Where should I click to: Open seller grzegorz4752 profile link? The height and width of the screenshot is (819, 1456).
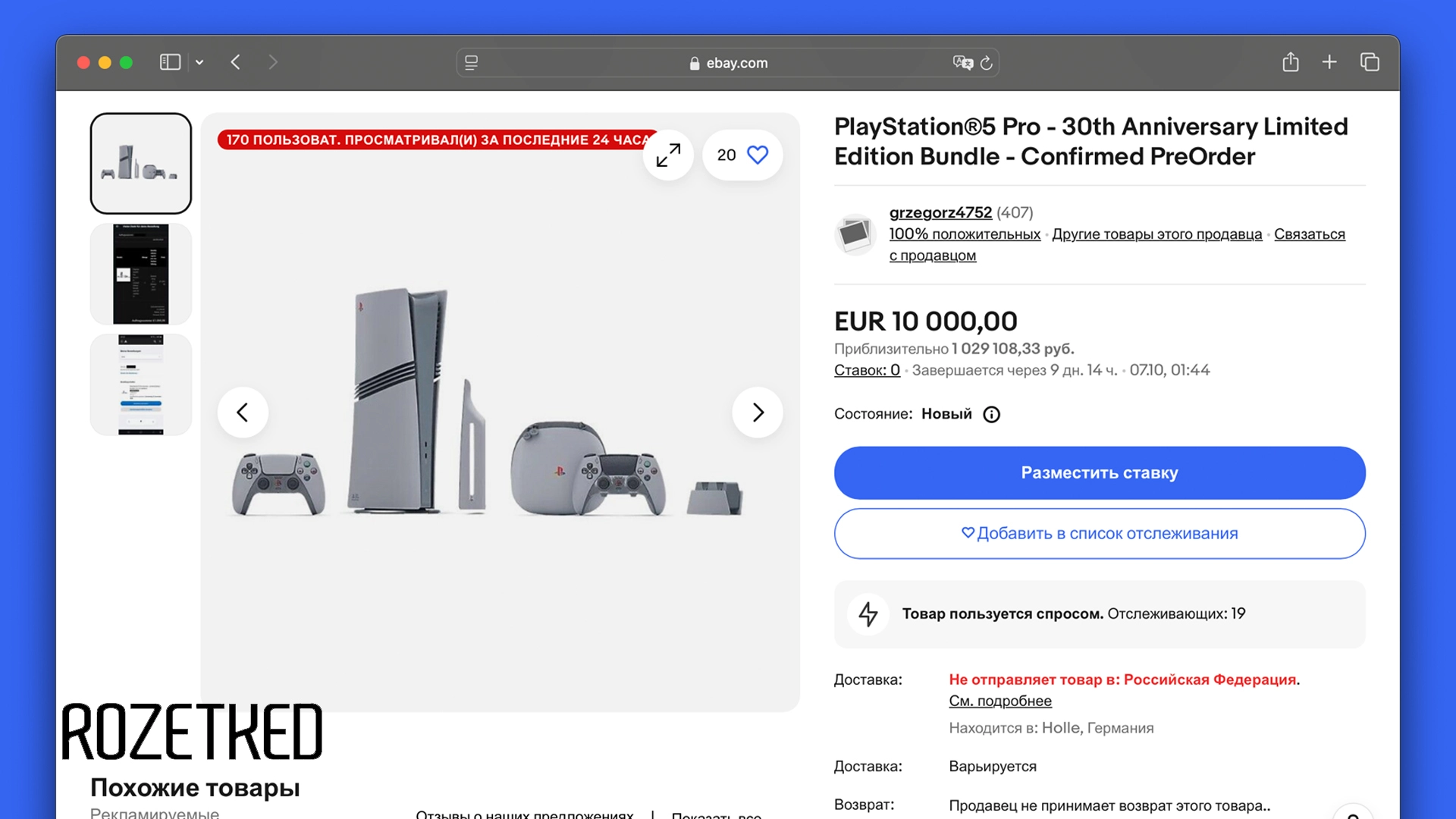point(940,212)
